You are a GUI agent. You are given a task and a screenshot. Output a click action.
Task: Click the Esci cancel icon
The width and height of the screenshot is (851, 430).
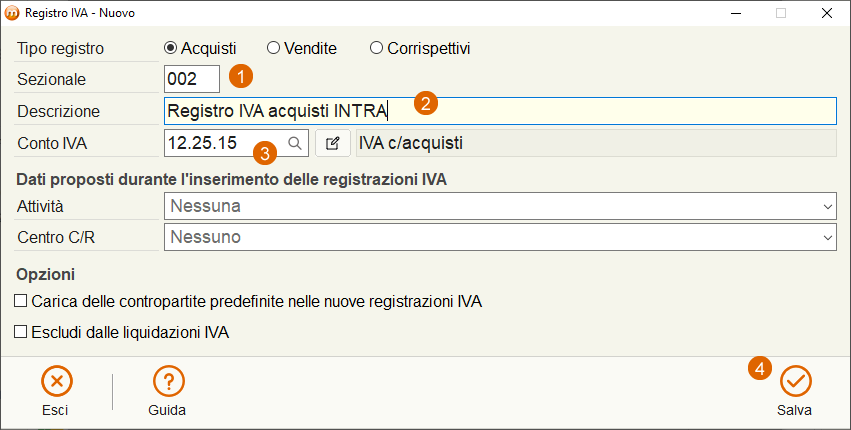[x=56, y=382]
